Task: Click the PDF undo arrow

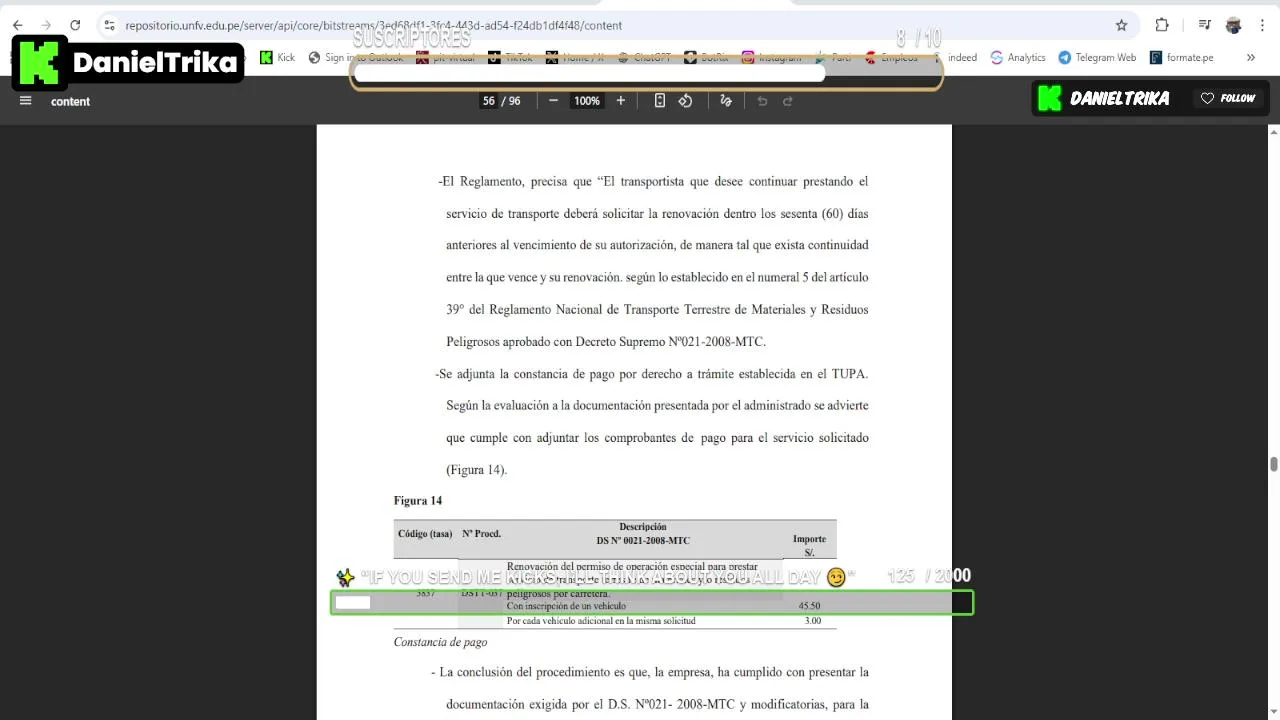Action: (762, 100)
